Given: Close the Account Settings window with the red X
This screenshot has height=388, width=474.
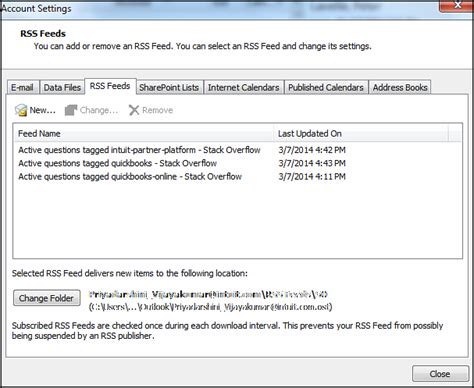Looking at the screenshot, I should (457, 6).
